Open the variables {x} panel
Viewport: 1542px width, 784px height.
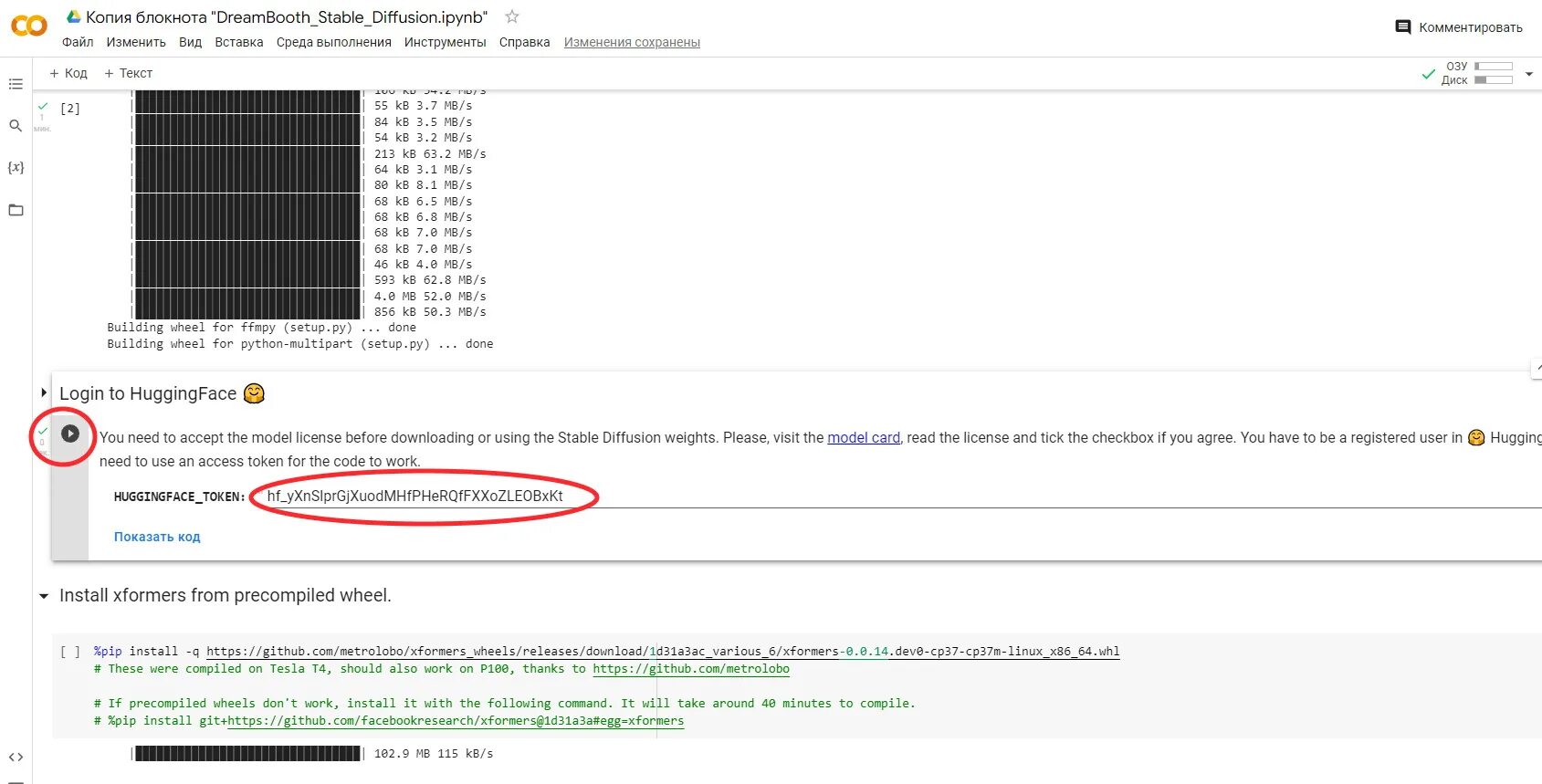16,167
